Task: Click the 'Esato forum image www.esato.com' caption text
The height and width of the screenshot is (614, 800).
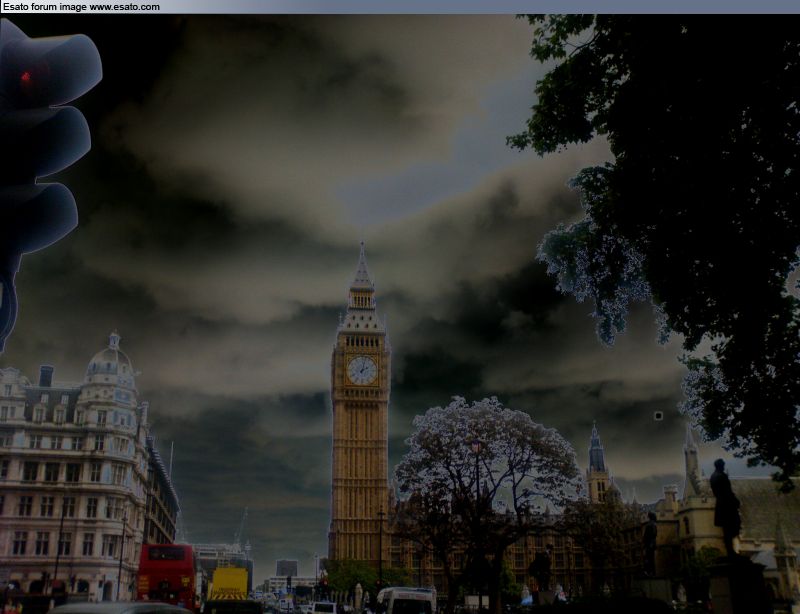Action: point(81,7)
